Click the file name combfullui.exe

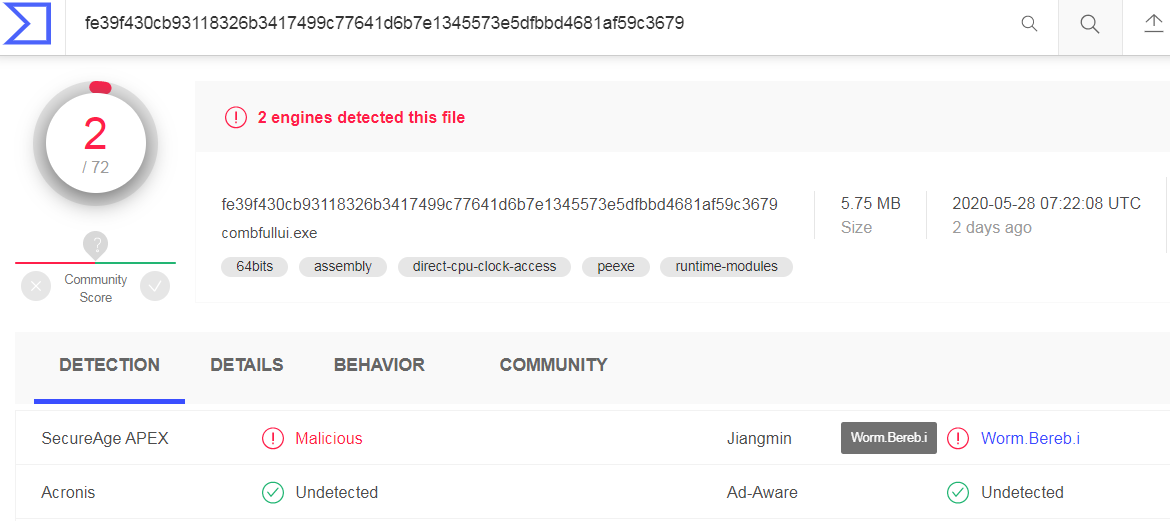click(269, 233)
